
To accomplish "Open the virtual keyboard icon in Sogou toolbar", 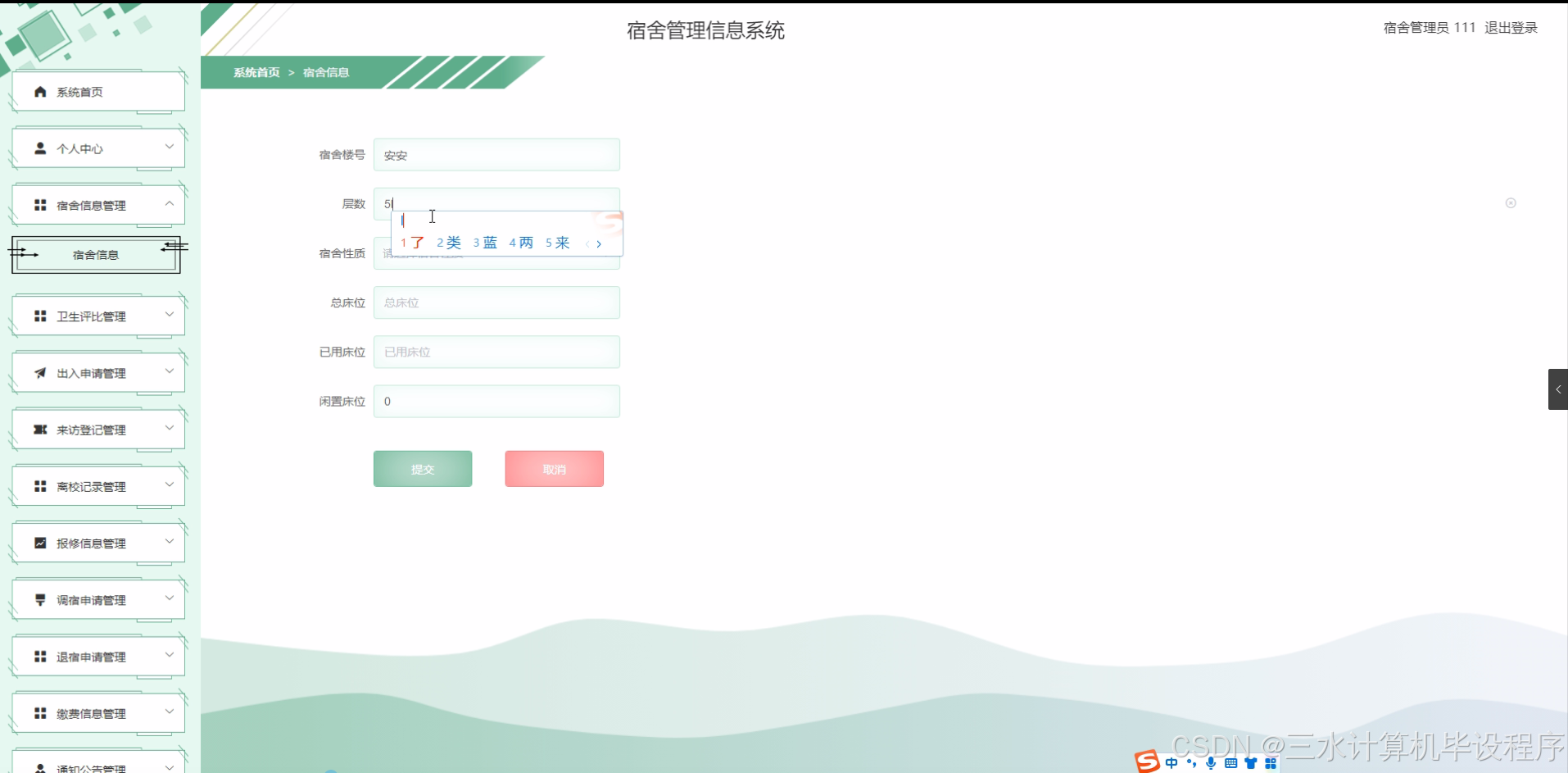I will (1231, 762).
